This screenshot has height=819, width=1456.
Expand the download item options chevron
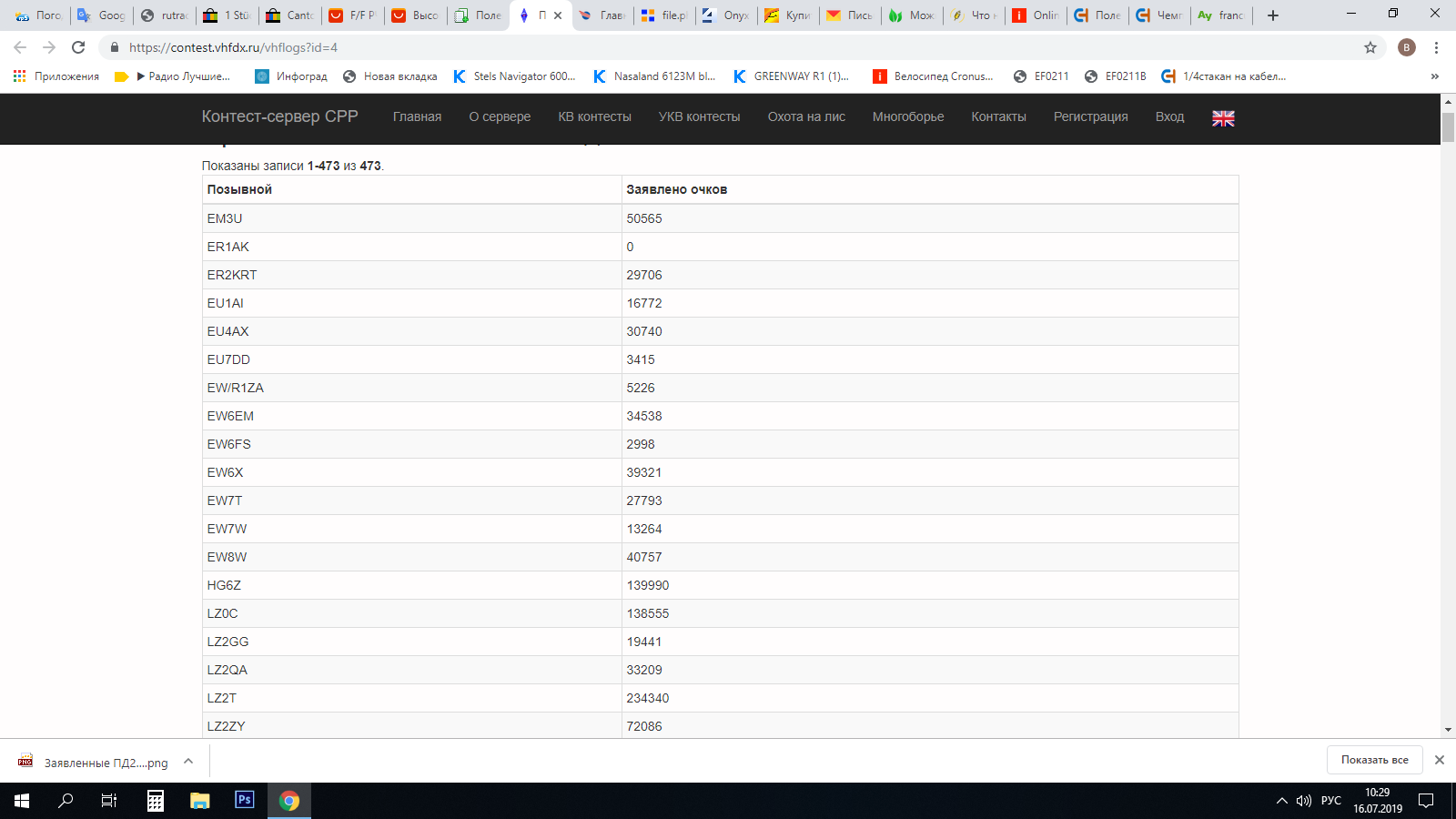(188, 762)
